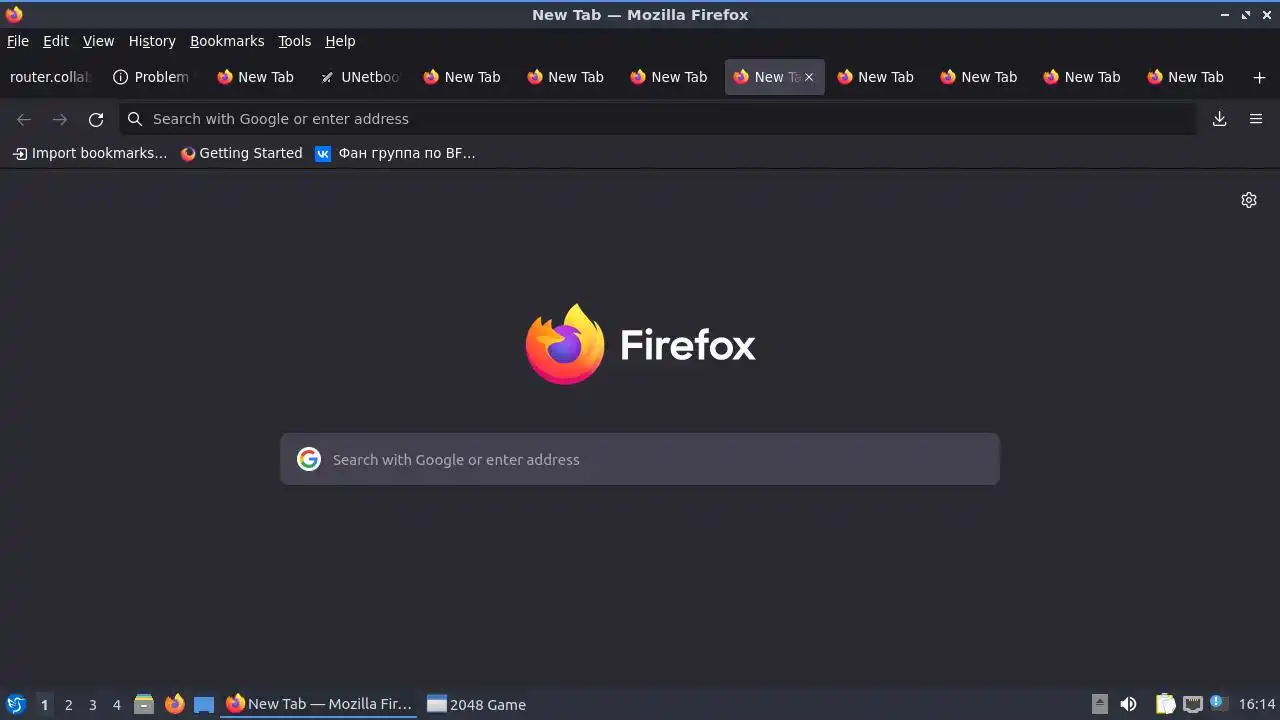1280x720 pixels.
Task: Reload the current page
Action: coord(96,119)
